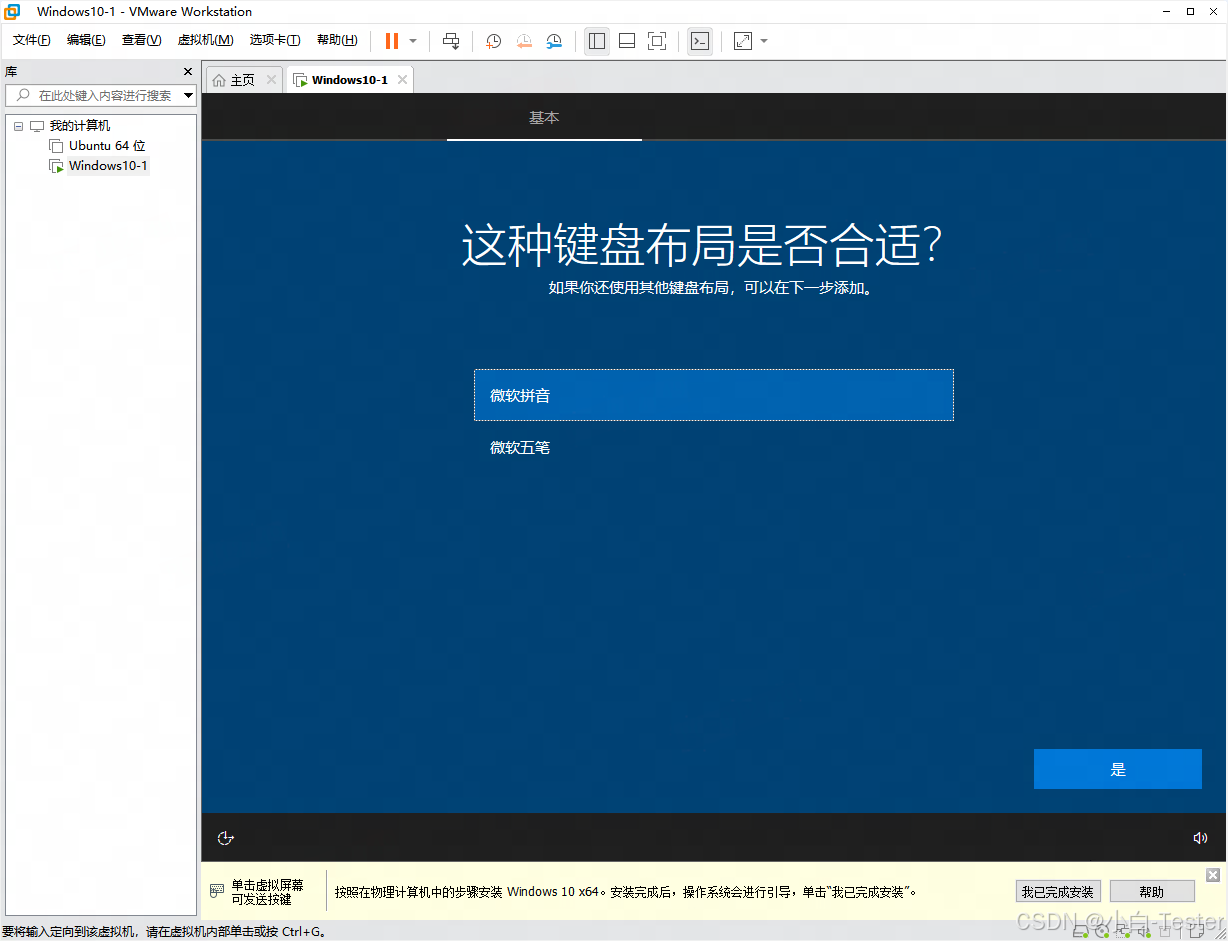Close the 主页 tab
Viewport: 1228px width, 941px height.
click(x=271, y=80)
